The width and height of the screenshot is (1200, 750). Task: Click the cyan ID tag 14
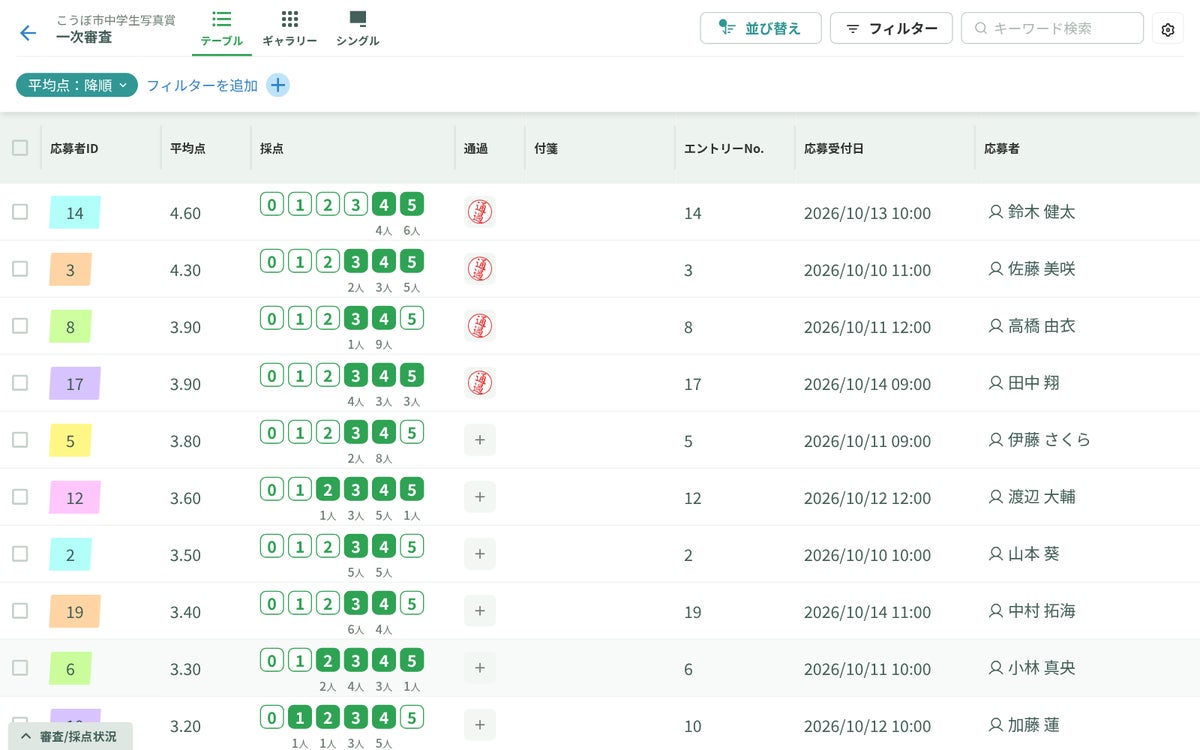[x=75, y=212]
